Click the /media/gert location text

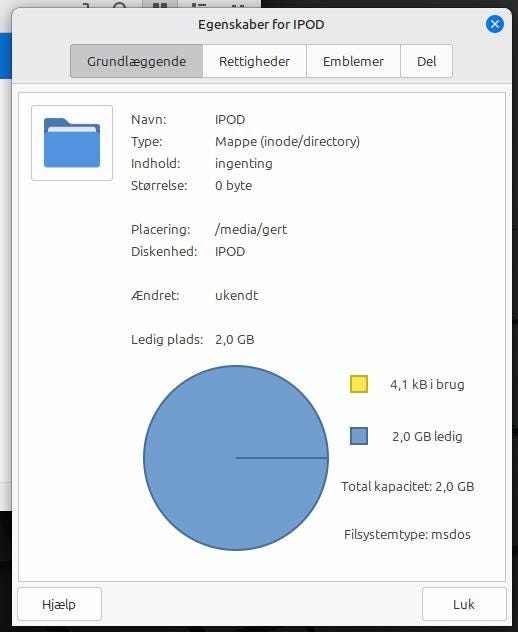(251, 229)
